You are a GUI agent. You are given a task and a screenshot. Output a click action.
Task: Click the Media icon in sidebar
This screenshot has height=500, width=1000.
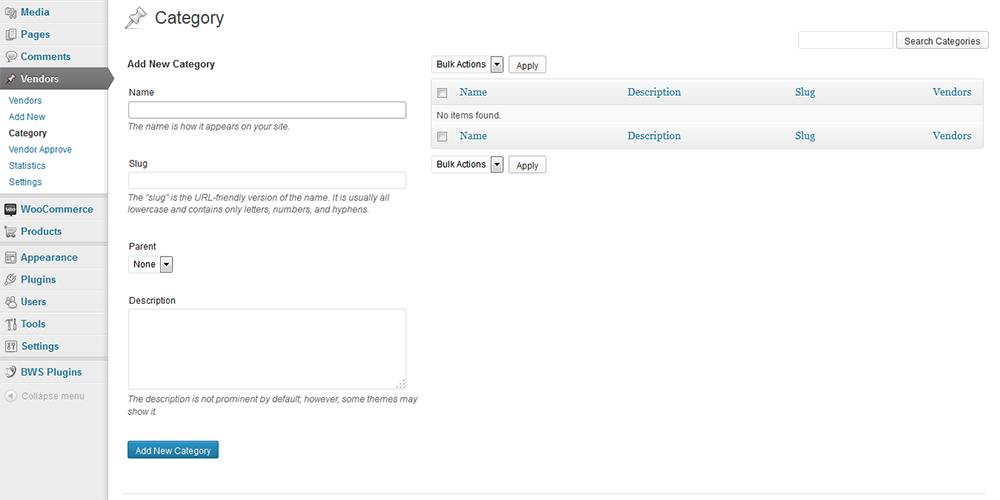coord(11,13)
